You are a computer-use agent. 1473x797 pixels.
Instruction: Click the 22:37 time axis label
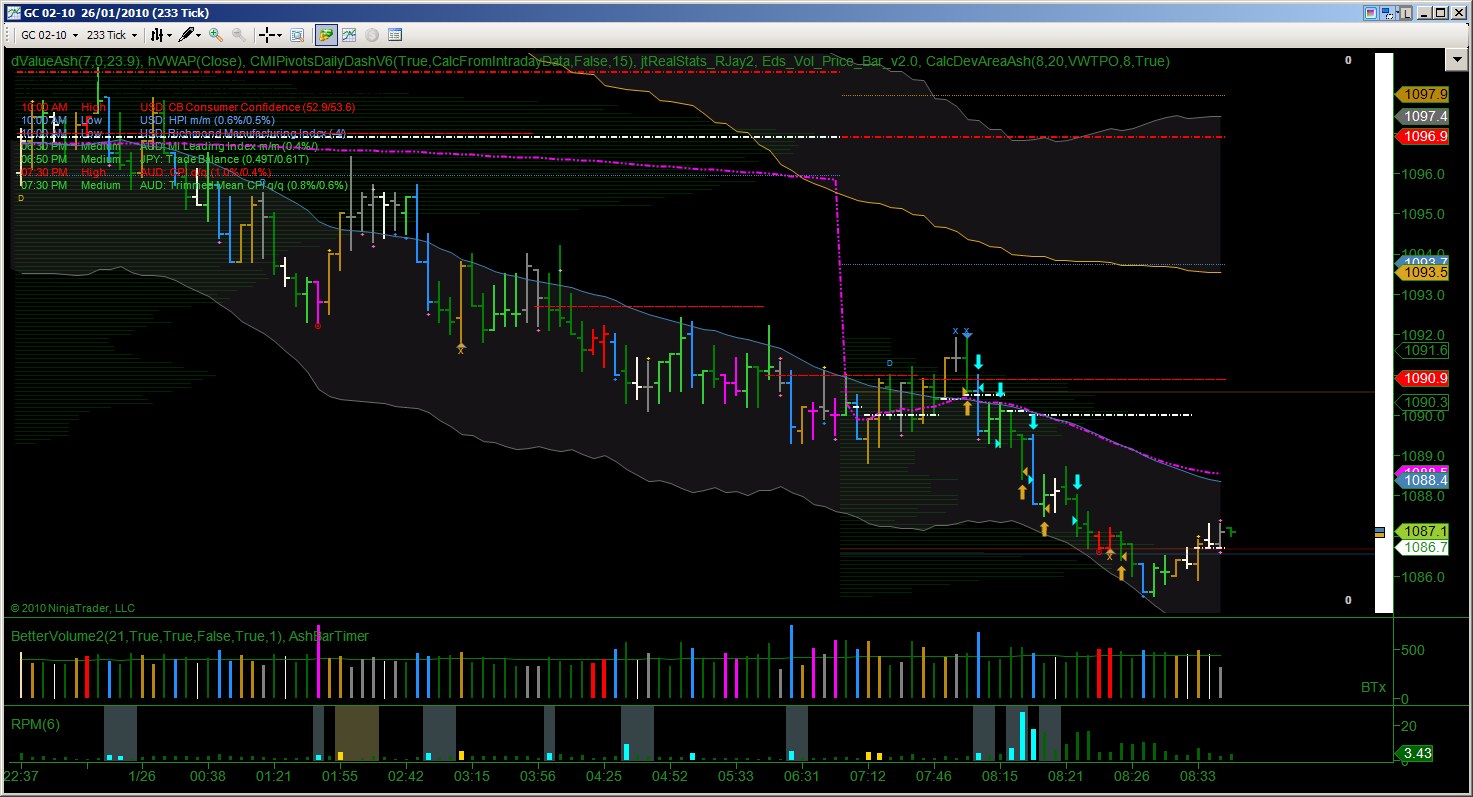pyautogui.click(x=21, y=776)
